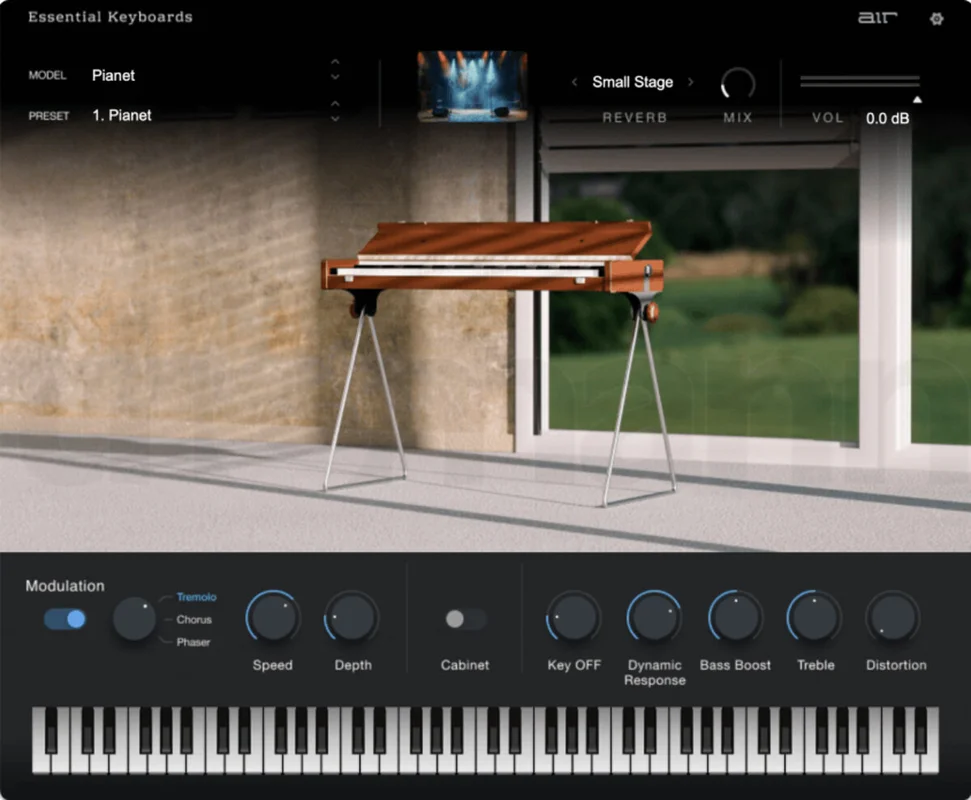971x800 pixels.
Task: Open the Small Stage reverb selector
Action: tap(632, 82)
